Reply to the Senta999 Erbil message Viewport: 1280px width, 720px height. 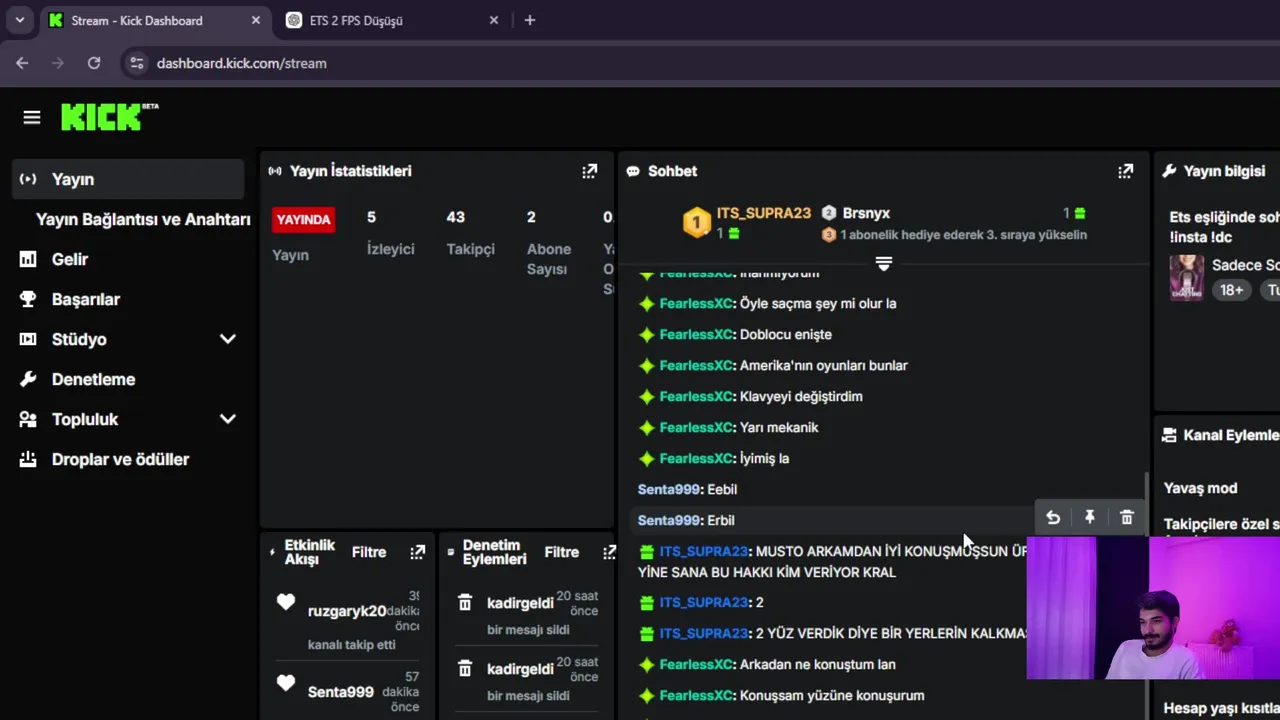click(1053, 517)
